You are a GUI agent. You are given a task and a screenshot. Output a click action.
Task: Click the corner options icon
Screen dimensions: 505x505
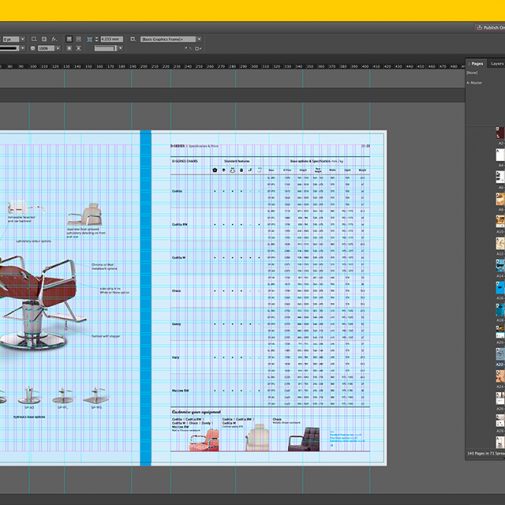pyautogui.click(x=89, y=39)
